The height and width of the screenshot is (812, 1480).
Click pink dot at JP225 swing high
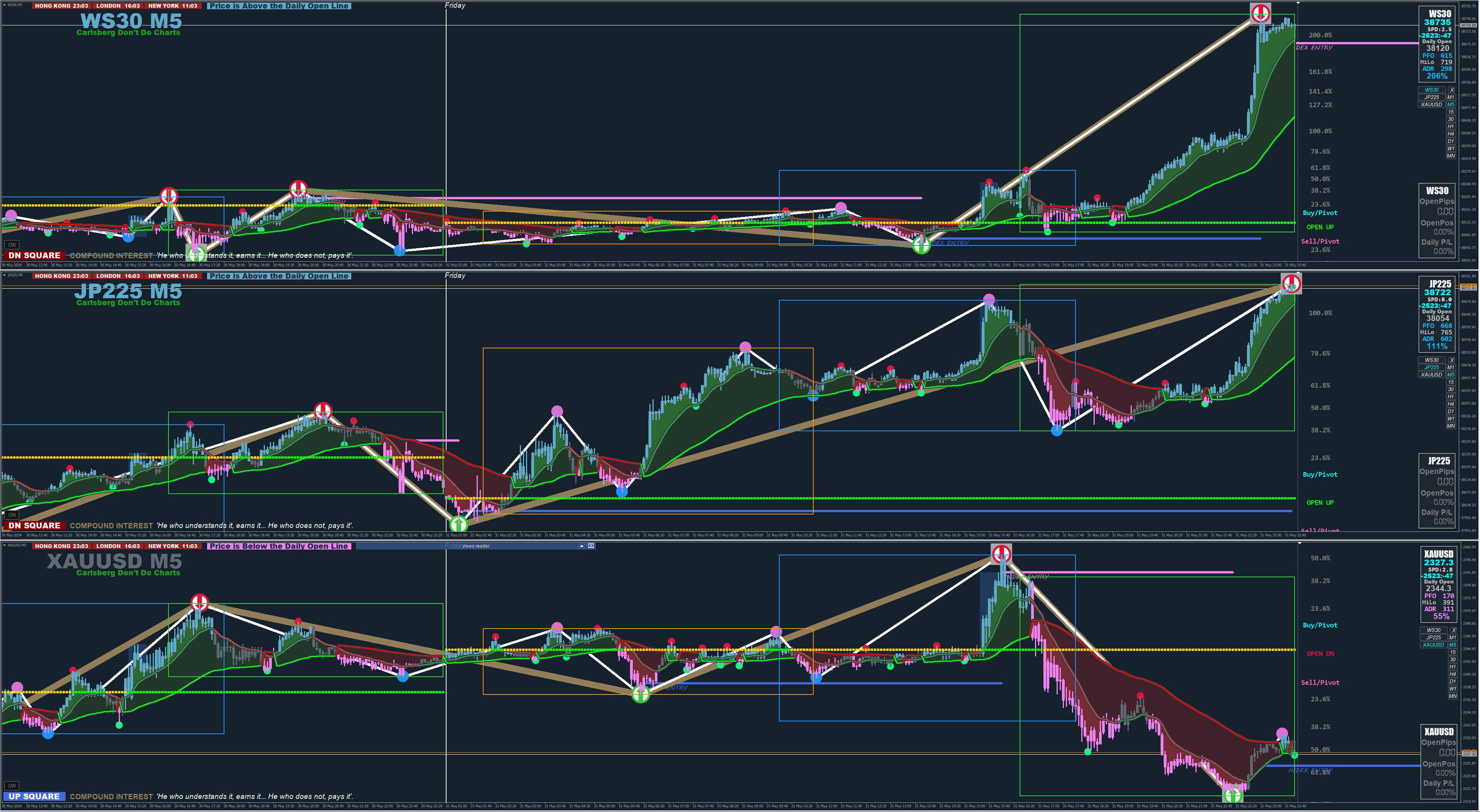click(989, 299)
